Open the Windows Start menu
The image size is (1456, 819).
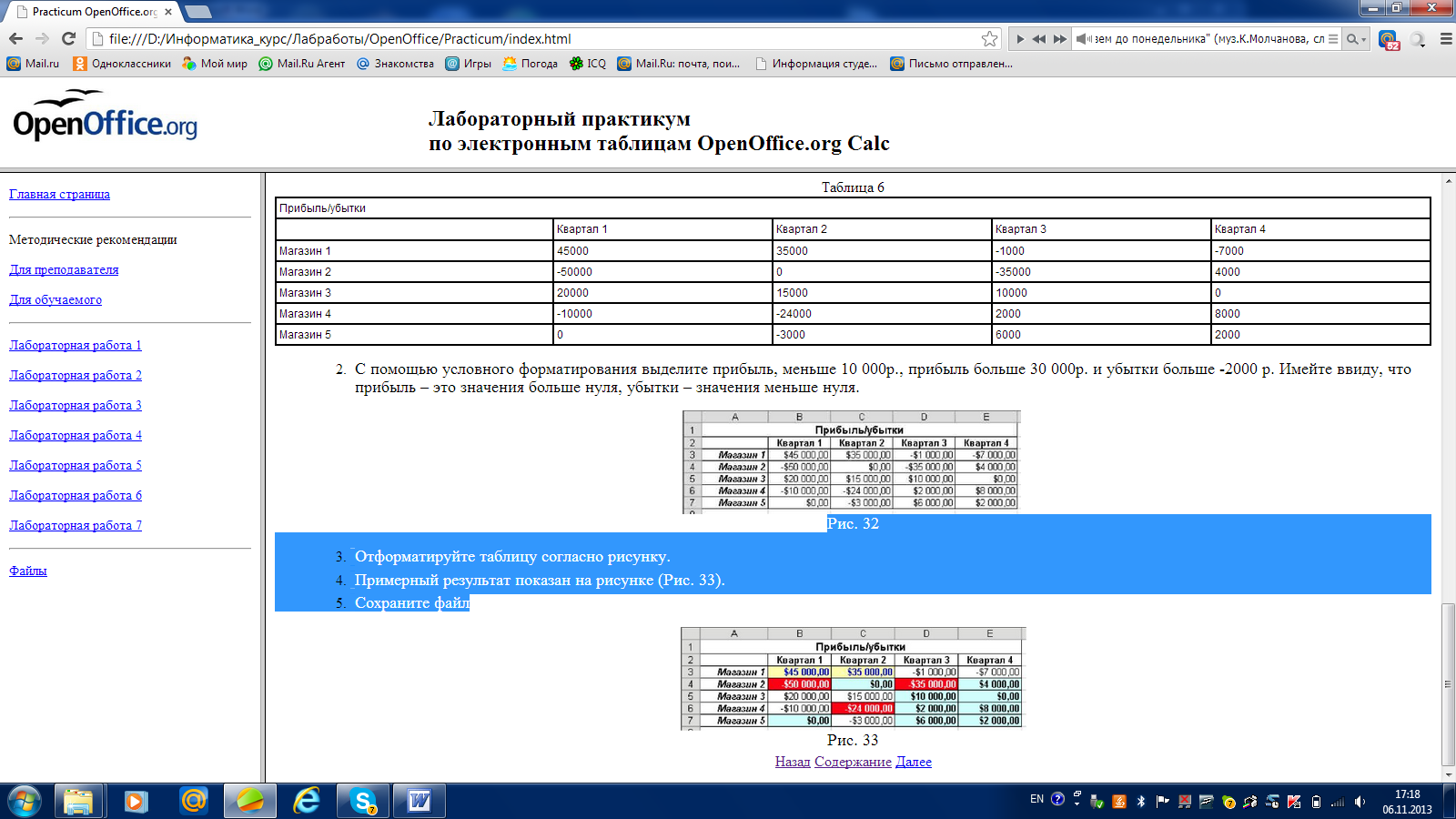tap(24, 801)
